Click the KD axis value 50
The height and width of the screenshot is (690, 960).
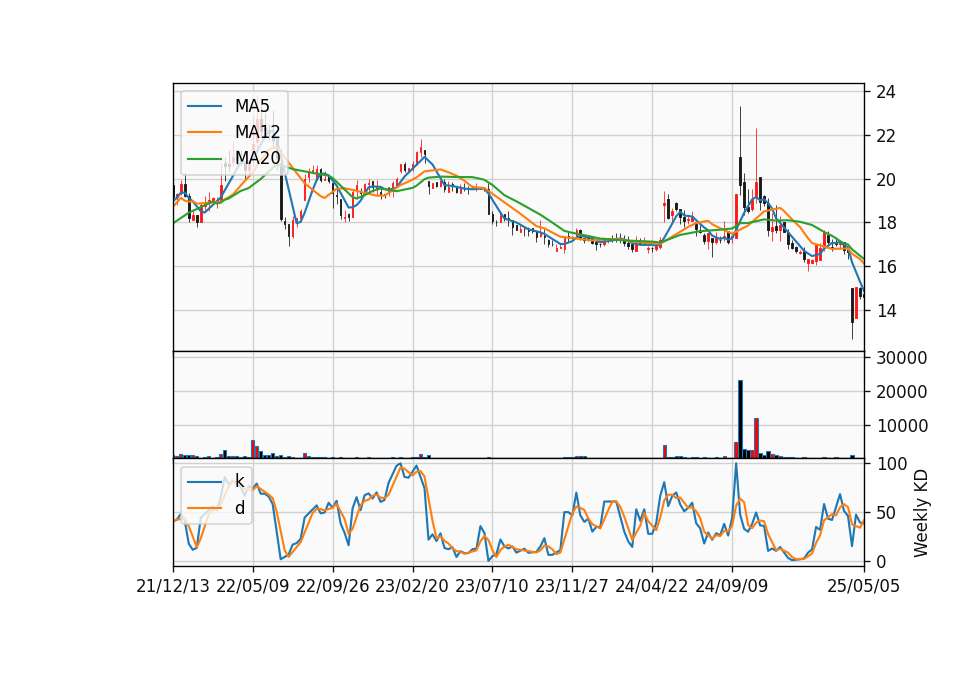click(x=885, y=513)
